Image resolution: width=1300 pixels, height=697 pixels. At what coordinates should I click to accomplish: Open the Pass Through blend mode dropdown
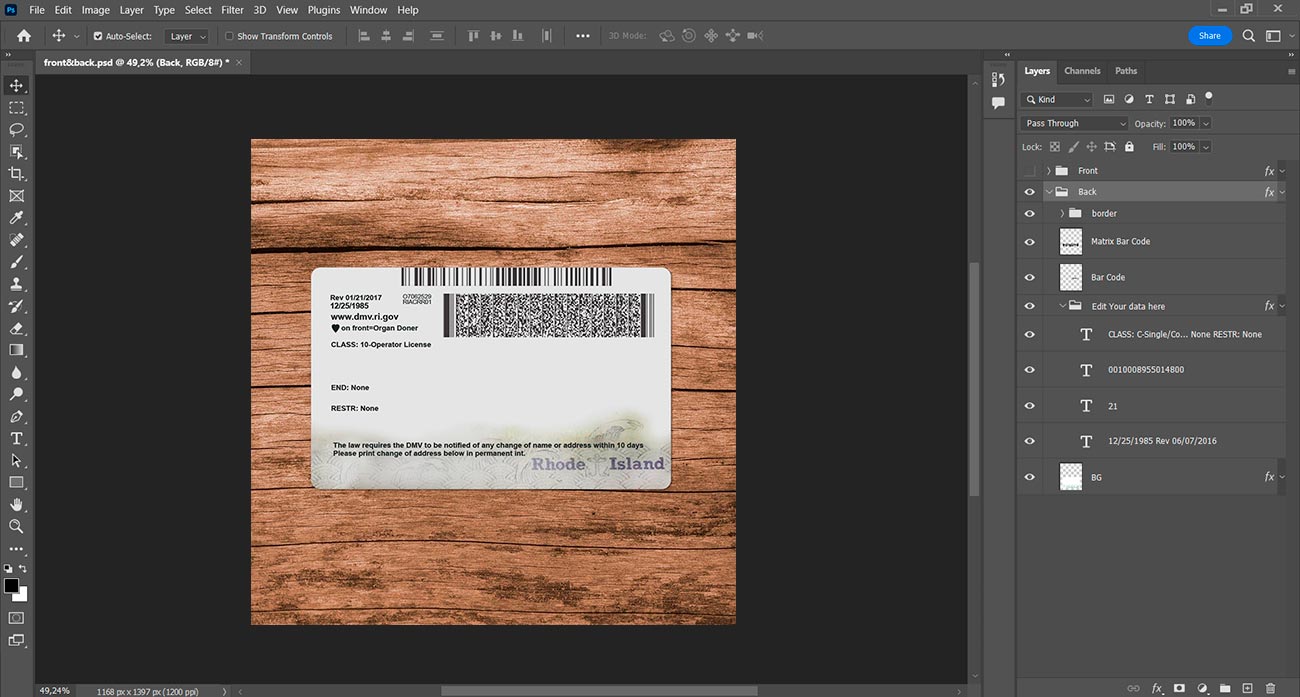coord(1074,123)
